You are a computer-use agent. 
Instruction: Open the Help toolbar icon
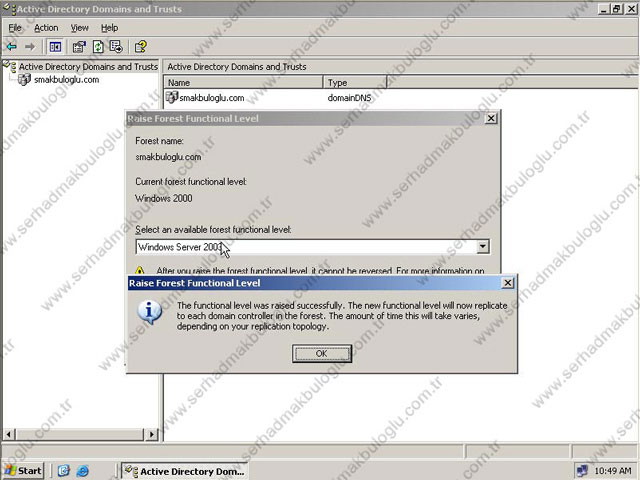[140, 47]
